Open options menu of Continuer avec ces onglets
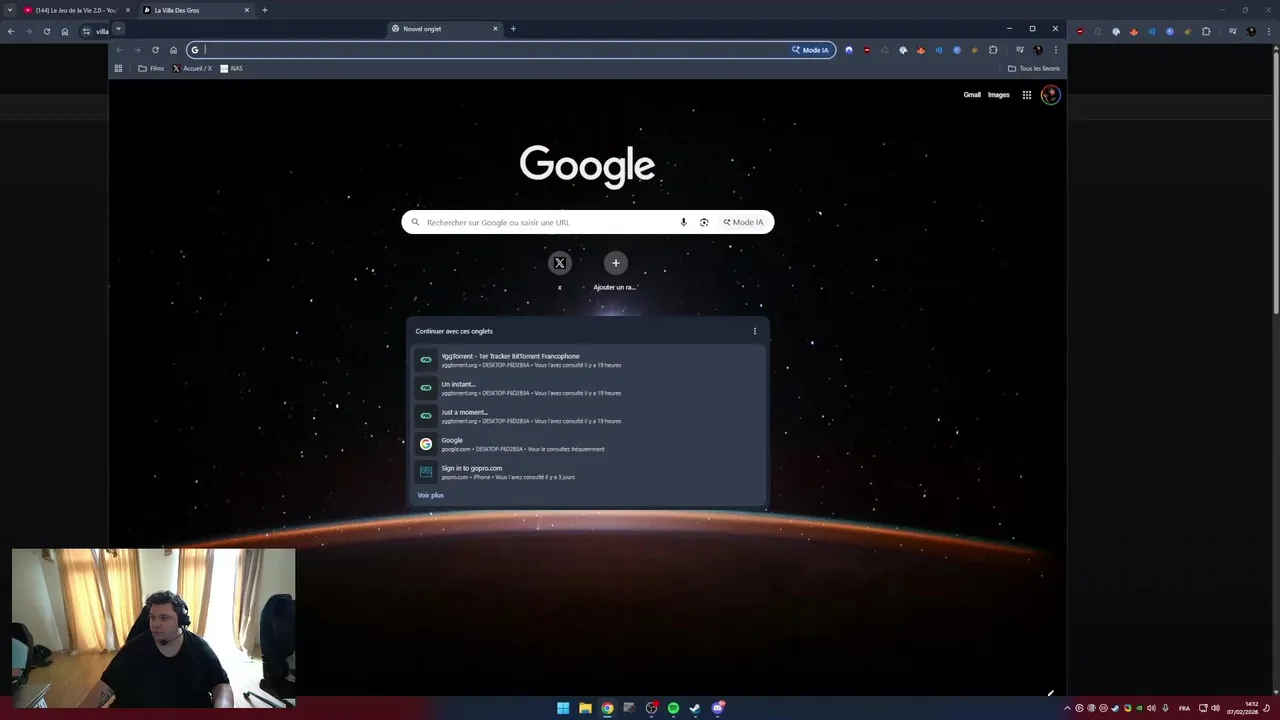 pos(755,331)
